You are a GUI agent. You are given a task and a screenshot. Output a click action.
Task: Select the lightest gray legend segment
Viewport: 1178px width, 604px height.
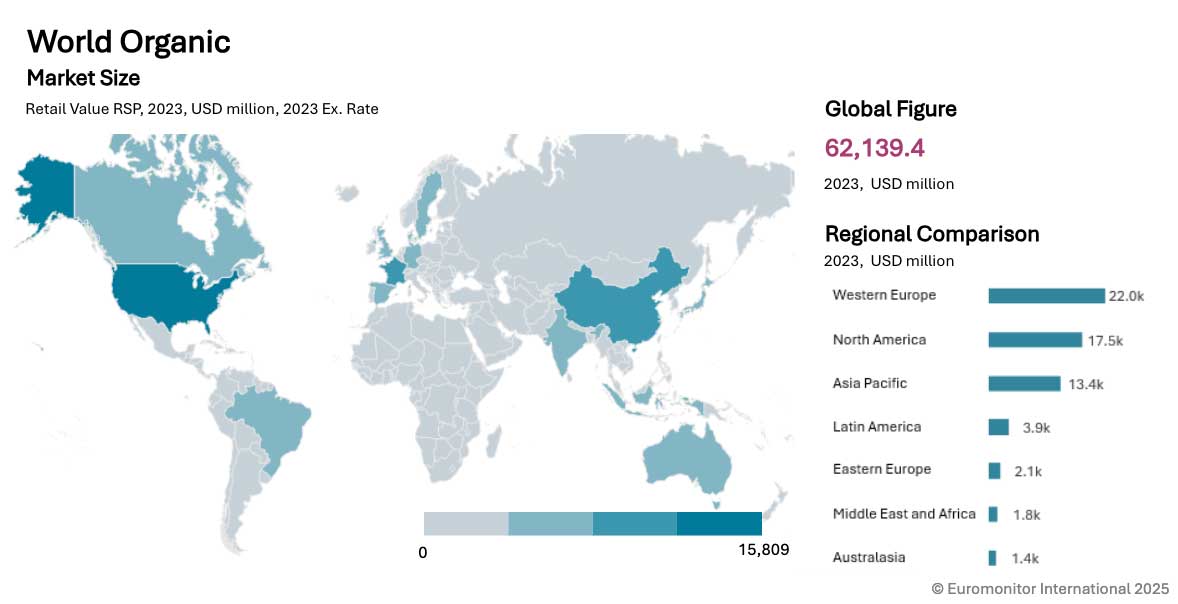[x=466, y=524]
